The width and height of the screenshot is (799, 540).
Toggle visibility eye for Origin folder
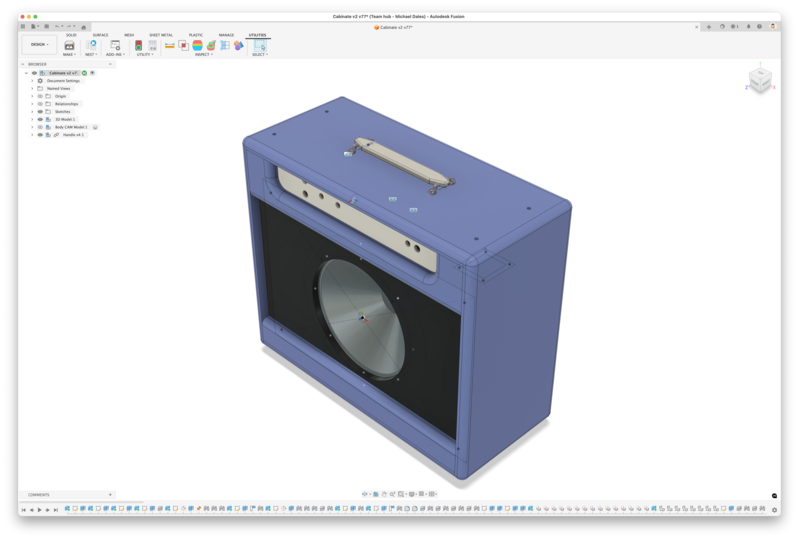tap(40, 96)
